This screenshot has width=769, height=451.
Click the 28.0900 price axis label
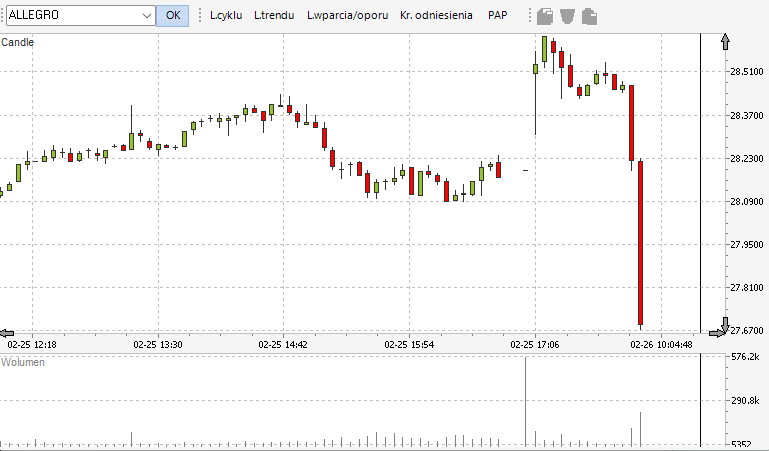(747, 201)
